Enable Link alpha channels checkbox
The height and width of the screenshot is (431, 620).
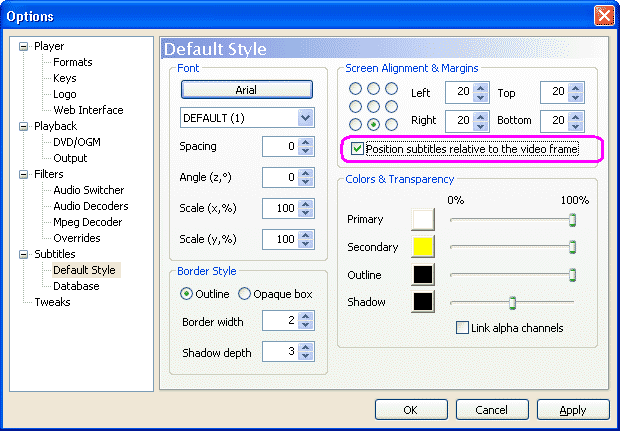(462, 328)
